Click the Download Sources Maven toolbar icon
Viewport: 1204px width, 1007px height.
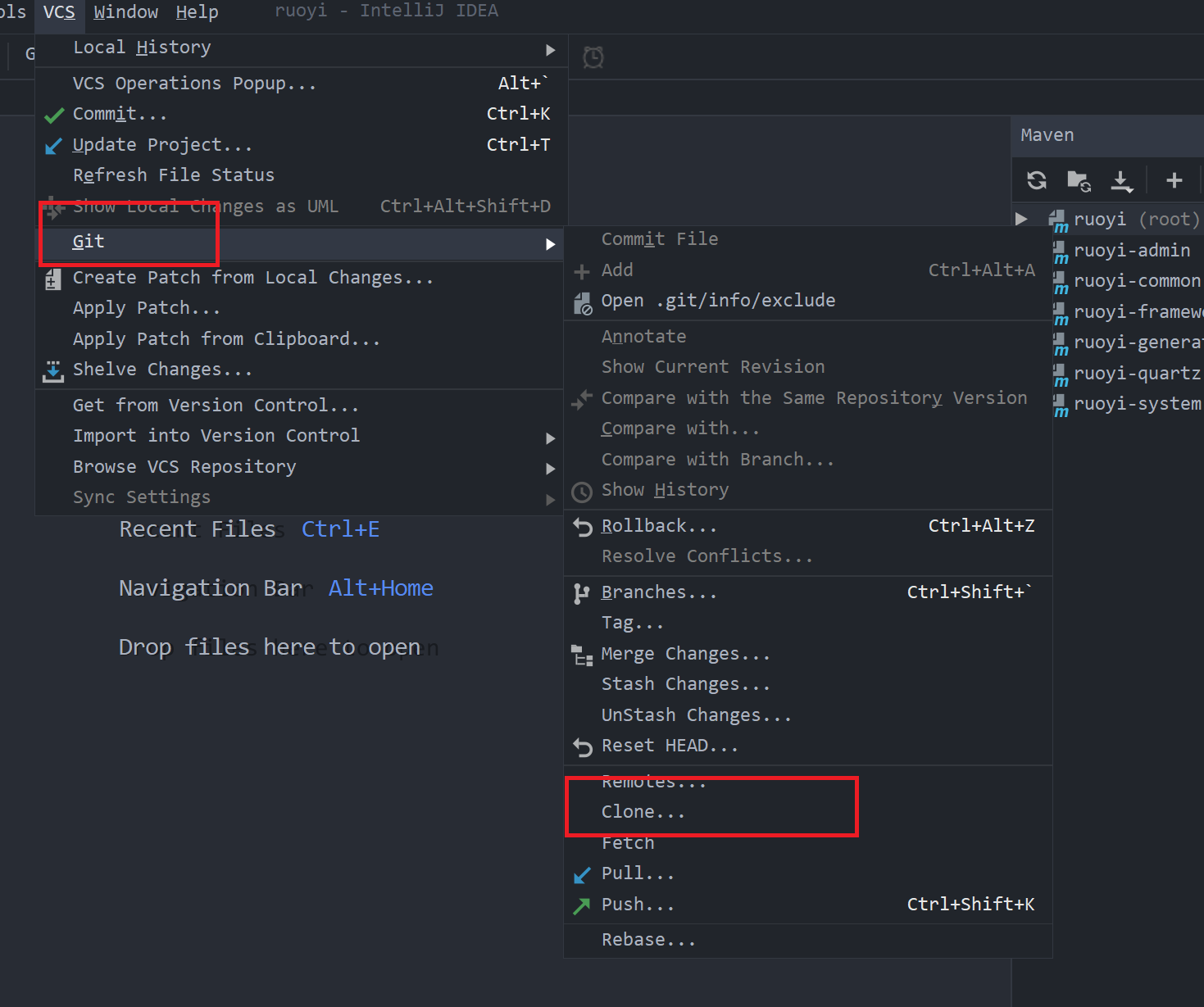(x=1121, y=180)
